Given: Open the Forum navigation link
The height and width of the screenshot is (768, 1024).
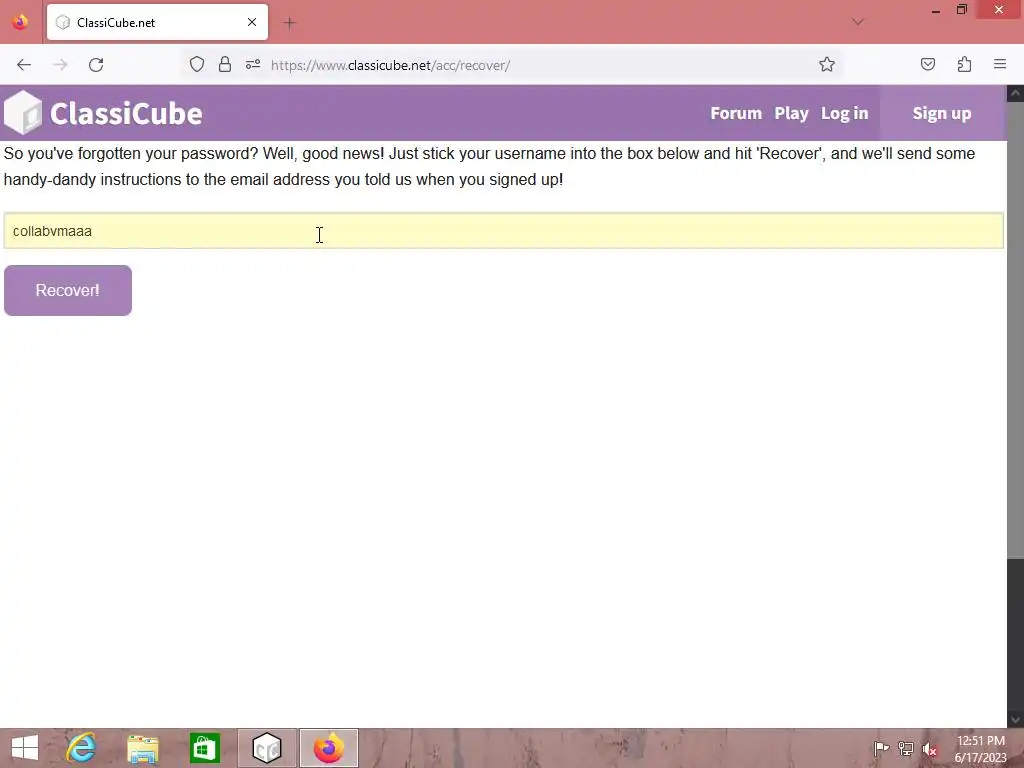Looking at the screenshot, I should tap(736, 113).
